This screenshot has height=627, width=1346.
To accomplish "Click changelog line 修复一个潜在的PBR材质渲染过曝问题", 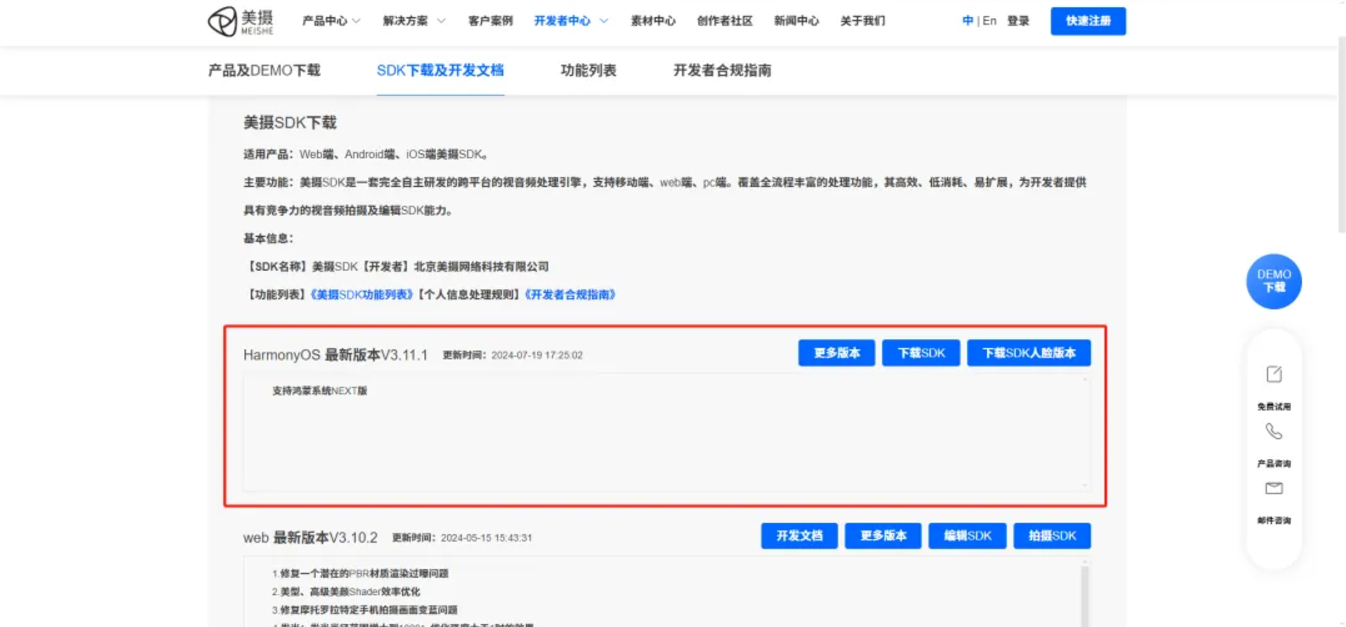I will (360, 574).
